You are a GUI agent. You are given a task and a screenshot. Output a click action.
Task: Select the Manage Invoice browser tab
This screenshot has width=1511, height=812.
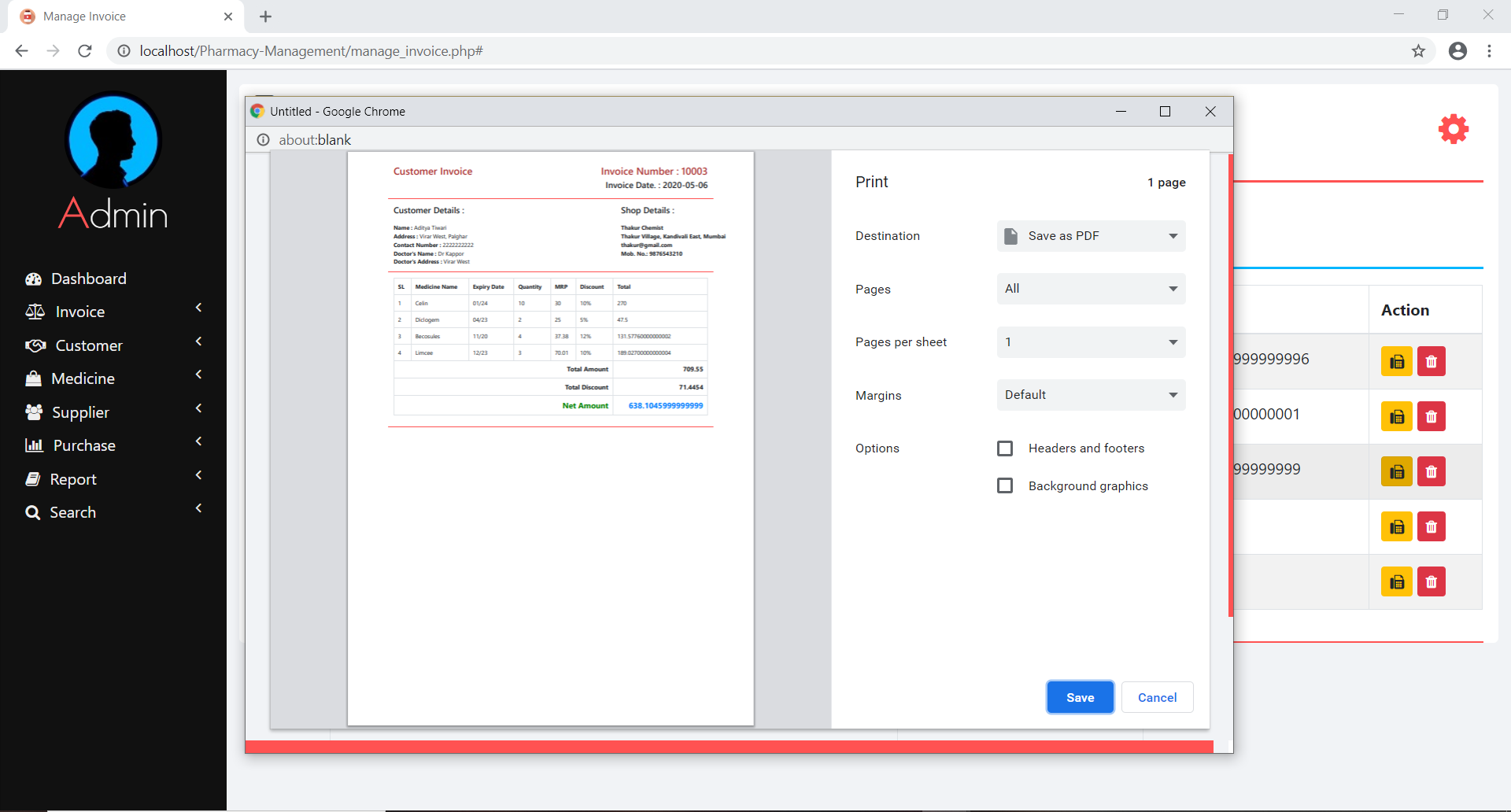coord(126,17)
